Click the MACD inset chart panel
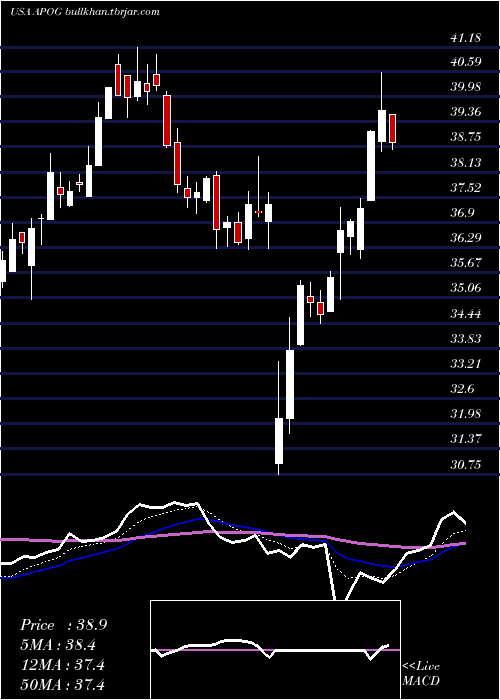The height and width of the screenshot is (700, 500). click(x=275, y=650)
